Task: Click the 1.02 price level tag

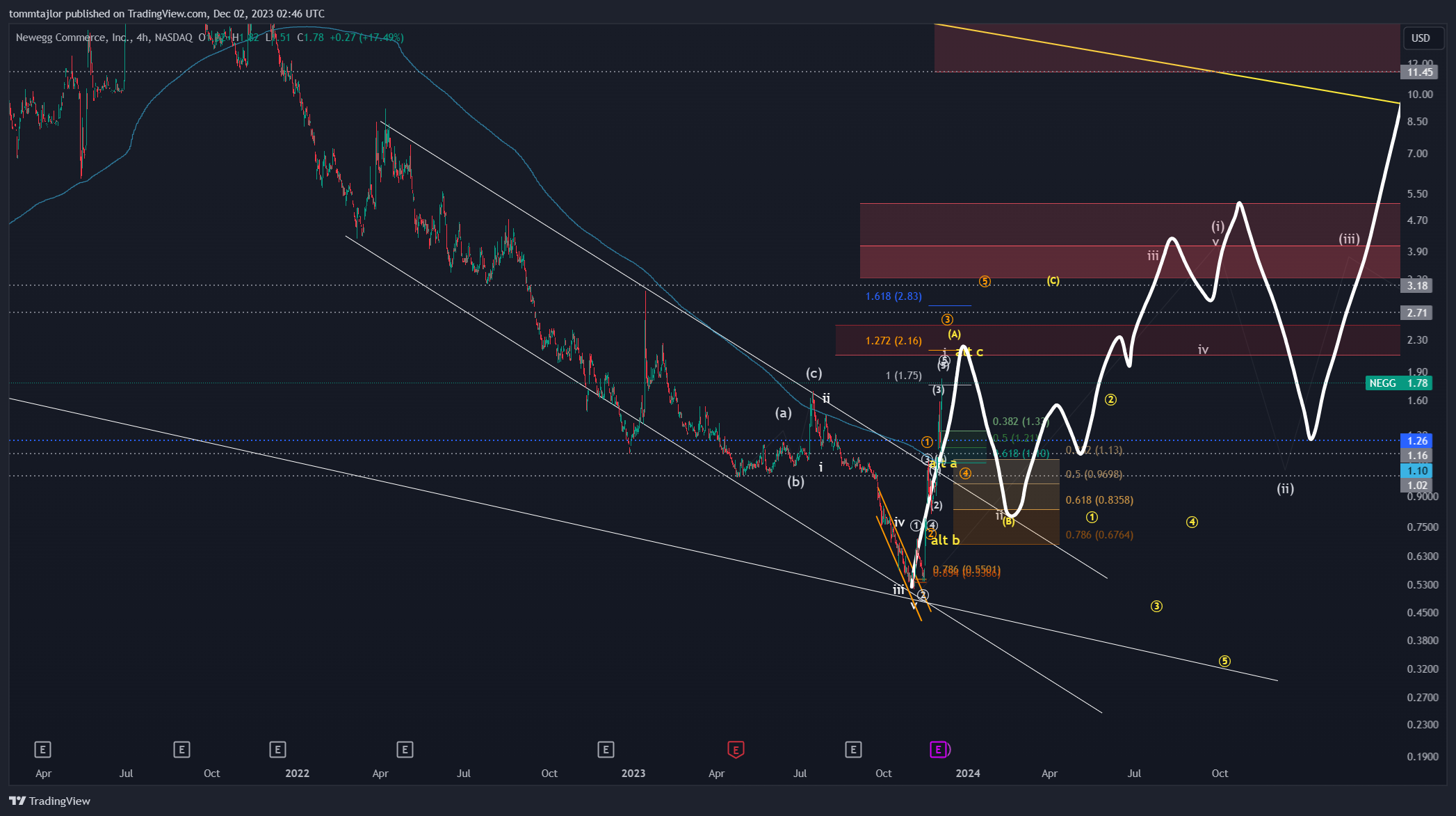Action: point(1417,486)
